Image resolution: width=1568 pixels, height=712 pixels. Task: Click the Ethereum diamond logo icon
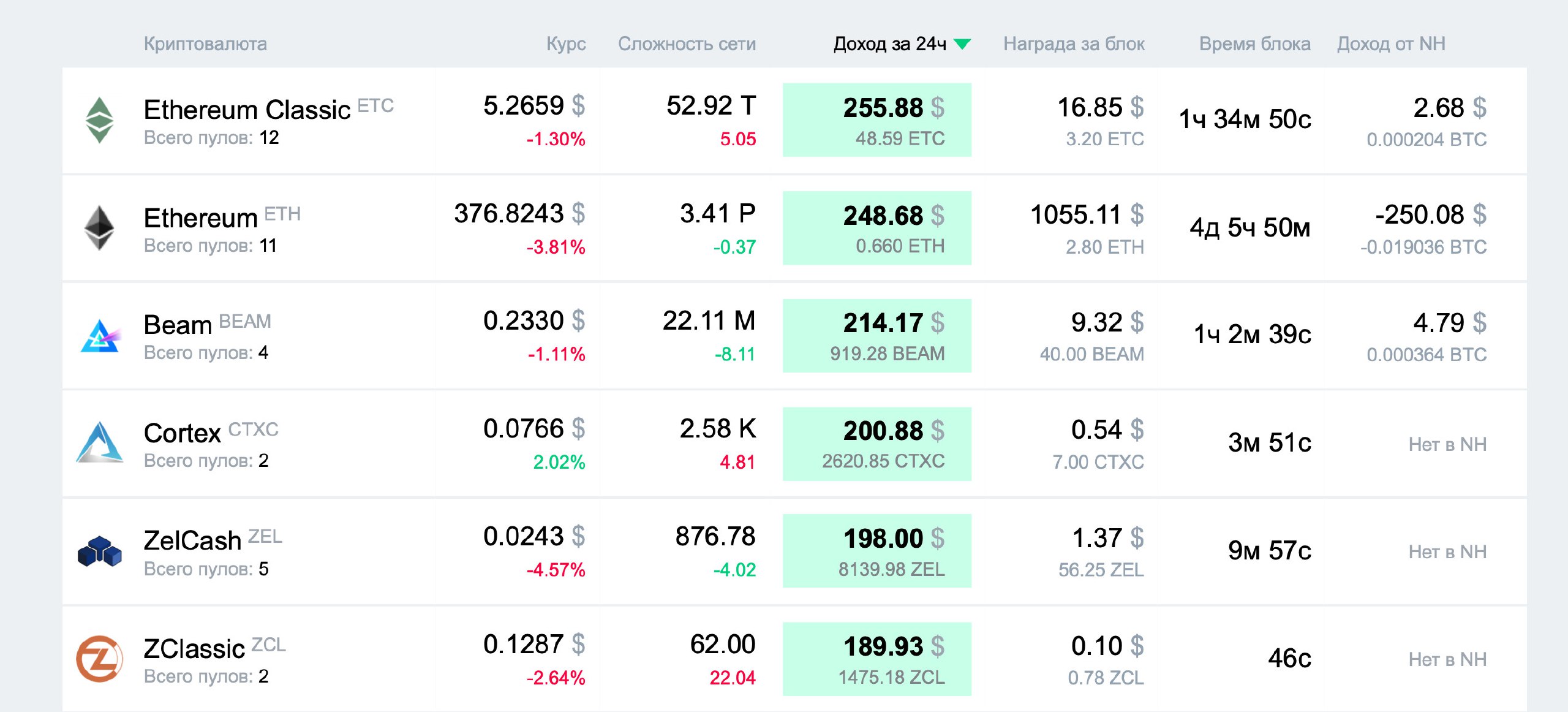(99, 228)
